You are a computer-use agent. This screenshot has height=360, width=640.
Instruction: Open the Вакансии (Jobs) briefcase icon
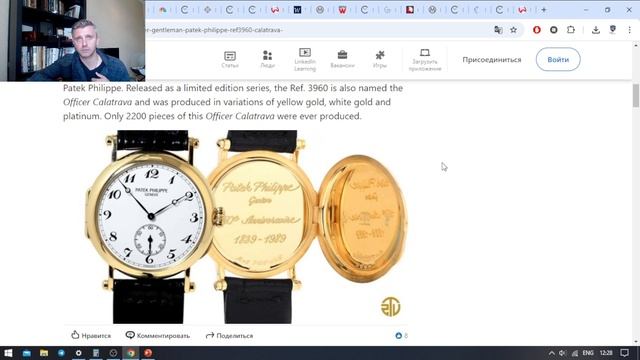(x=342, y=60)
